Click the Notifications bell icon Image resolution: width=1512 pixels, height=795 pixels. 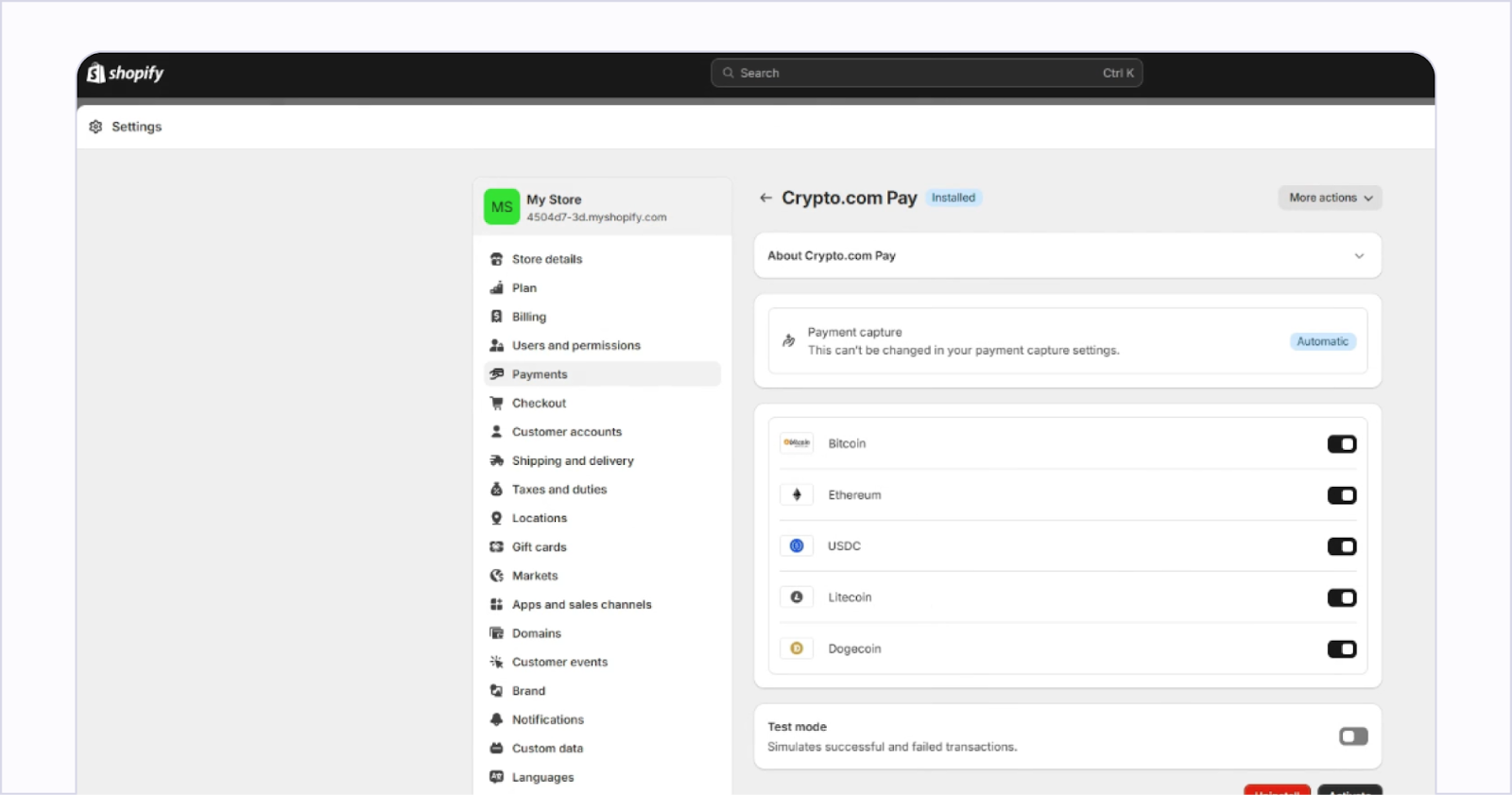(x=496, y=719)
